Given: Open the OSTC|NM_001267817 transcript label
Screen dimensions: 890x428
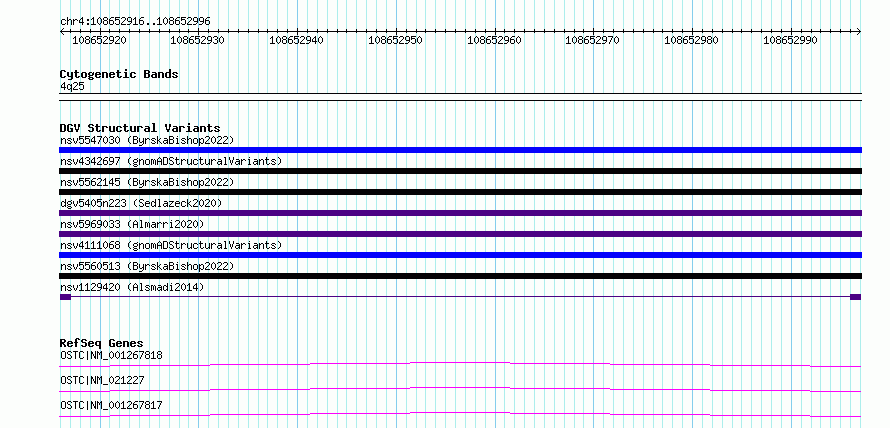Looking at the screenshot, I should 111,405.
